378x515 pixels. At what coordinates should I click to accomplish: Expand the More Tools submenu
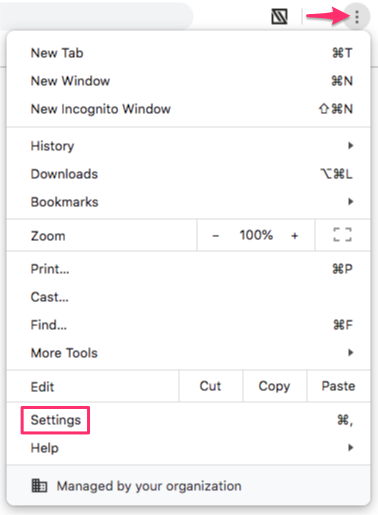(188, 353)
